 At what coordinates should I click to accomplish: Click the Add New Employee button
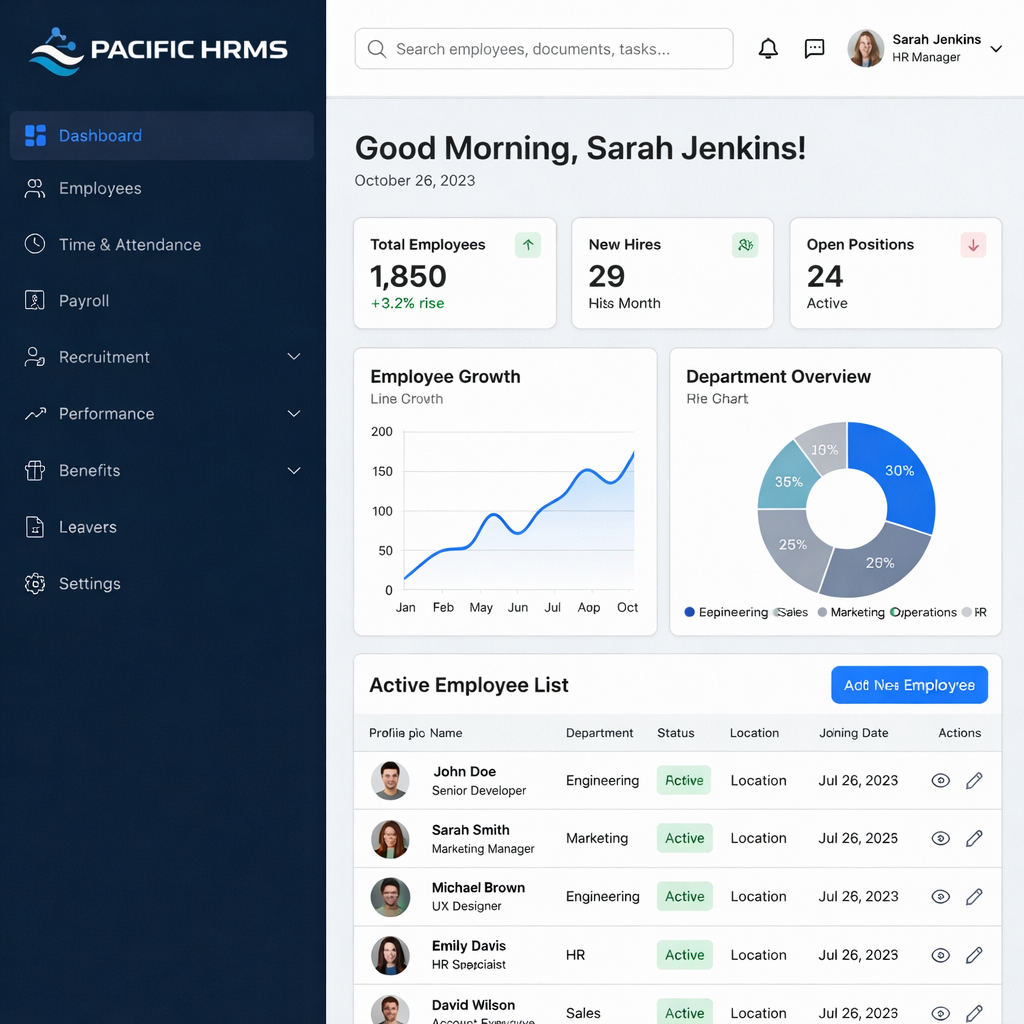[x=909, y=685]
